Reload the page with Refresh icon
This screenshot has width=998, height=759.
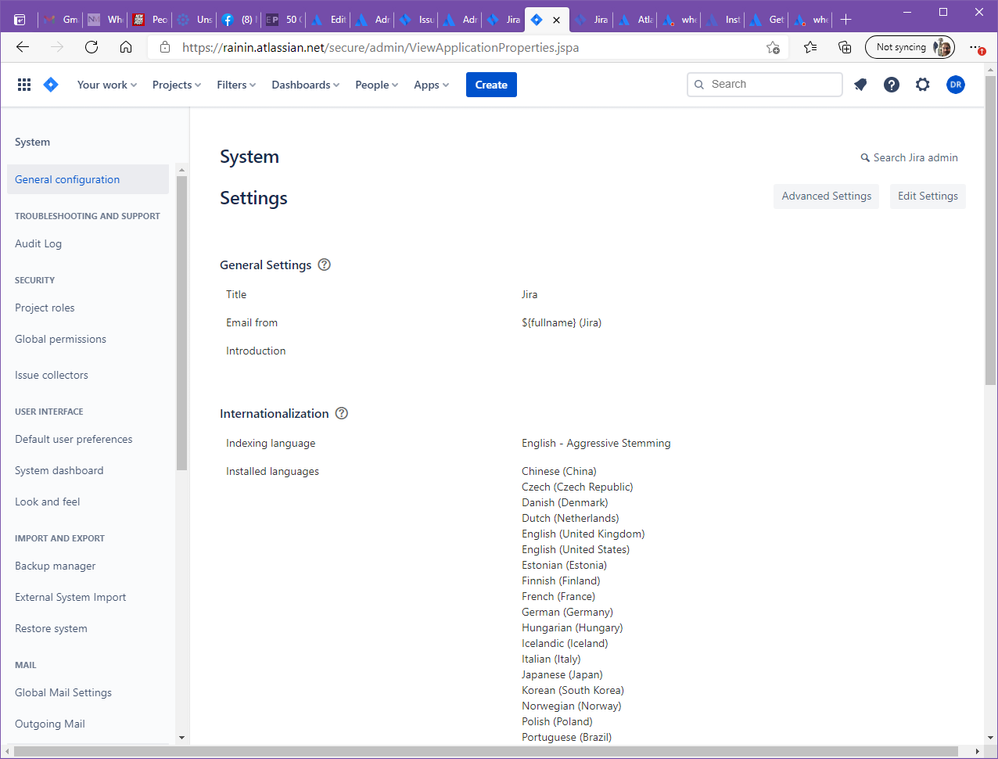click(92, 47)
